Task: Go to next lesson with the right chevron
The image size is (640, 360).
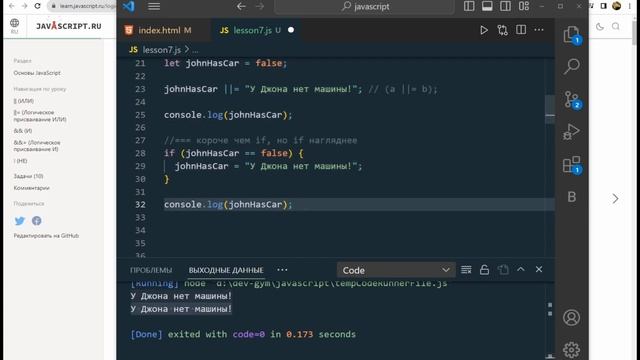Action: (x=615, y=198)
